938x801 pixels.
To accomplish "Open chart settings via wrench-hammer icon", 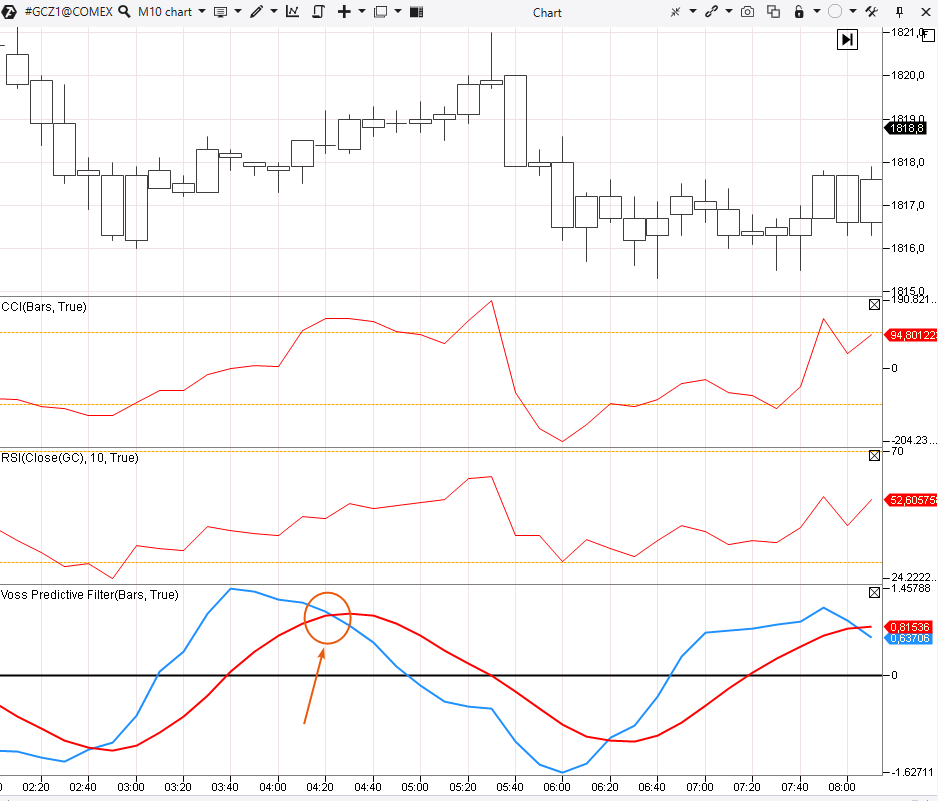I will (871, 12).
